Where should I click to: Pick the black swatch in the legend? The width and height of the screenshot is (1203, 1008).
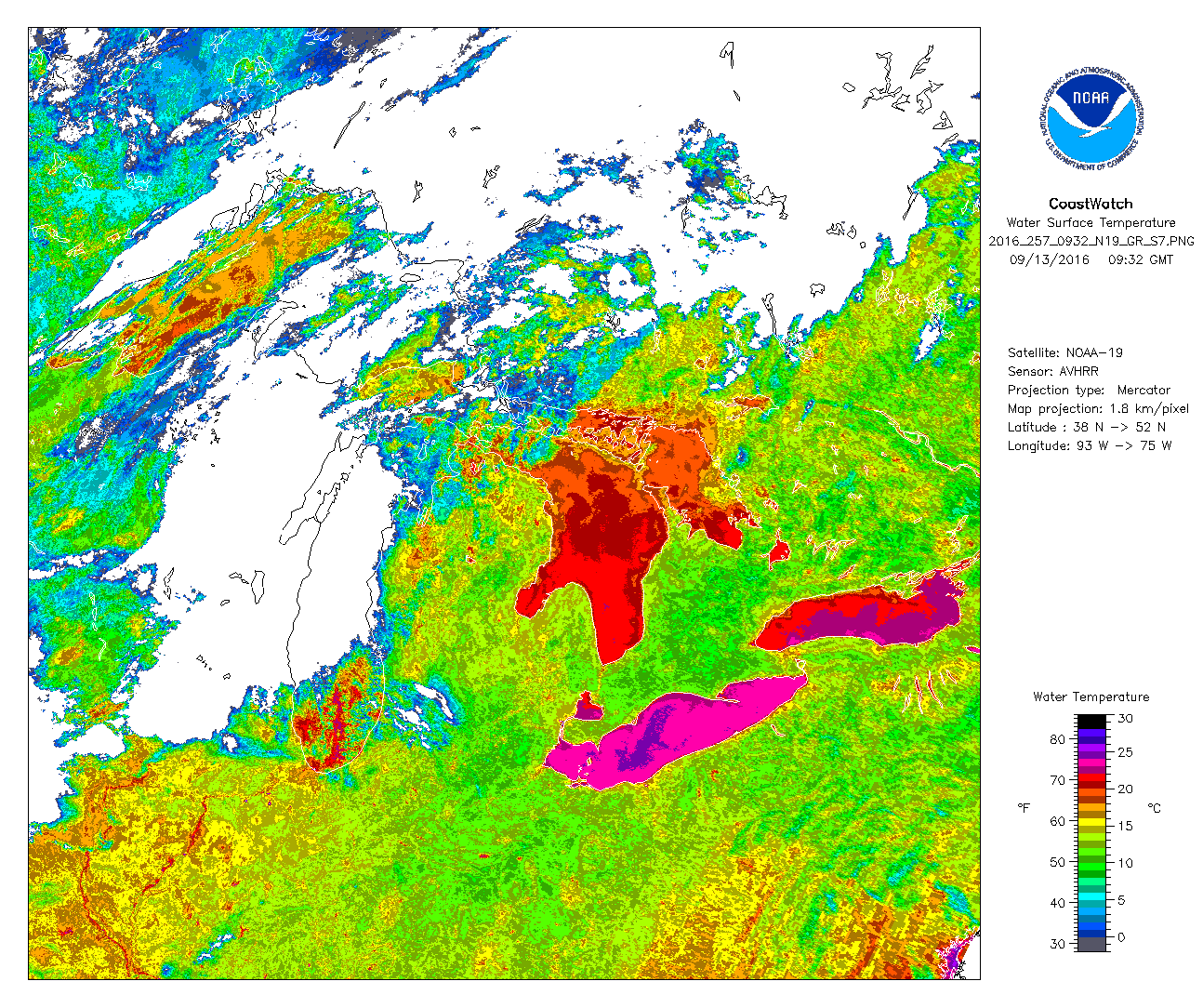tap(1091, 722)
